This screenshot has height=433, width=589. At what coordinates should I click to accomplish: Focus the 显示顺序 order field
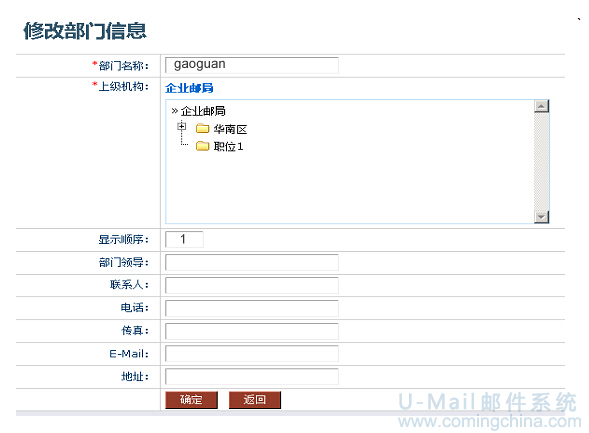184,239
